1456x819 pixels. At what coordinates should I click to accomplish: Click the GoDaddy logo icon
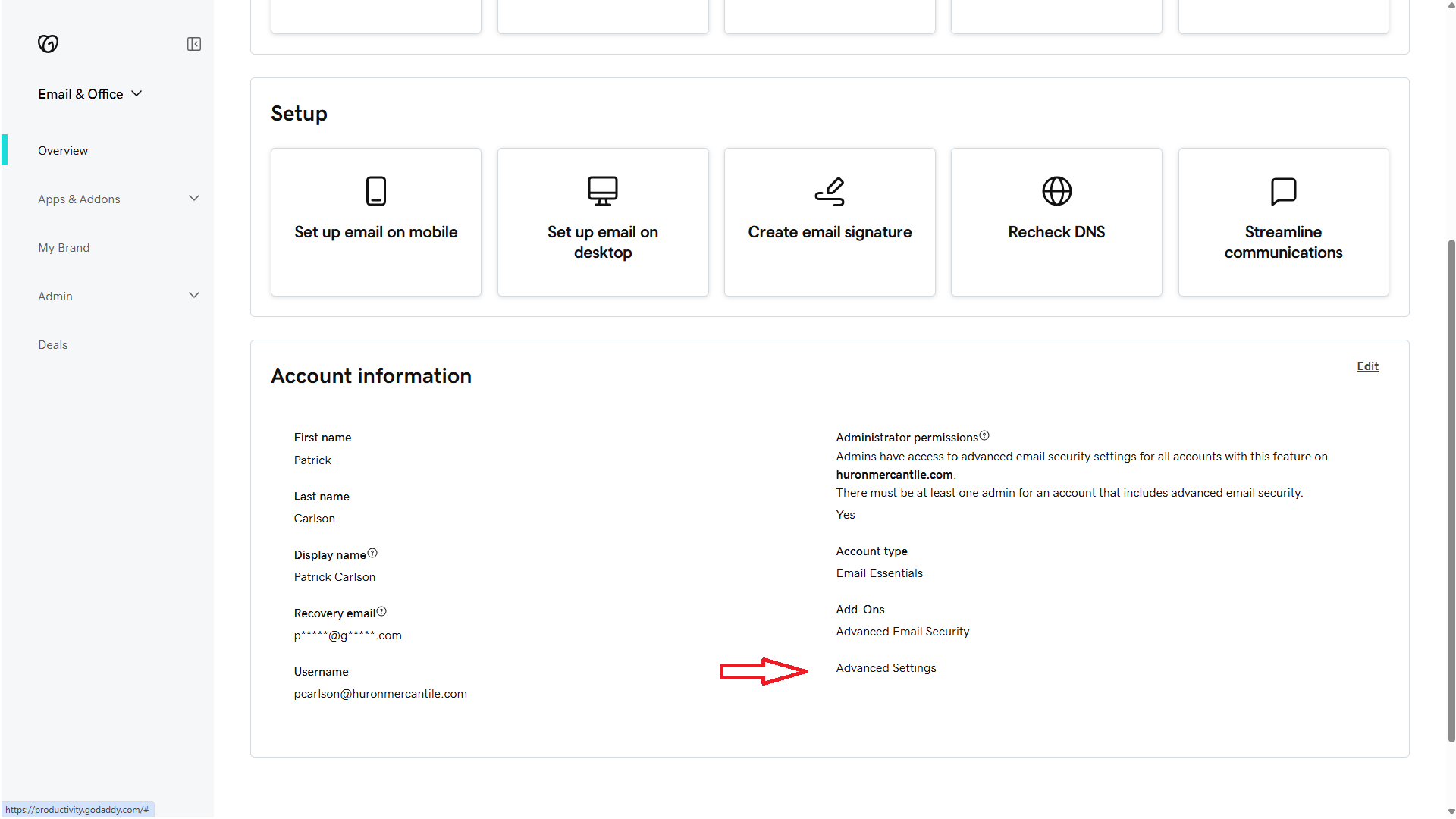(49, 44)
